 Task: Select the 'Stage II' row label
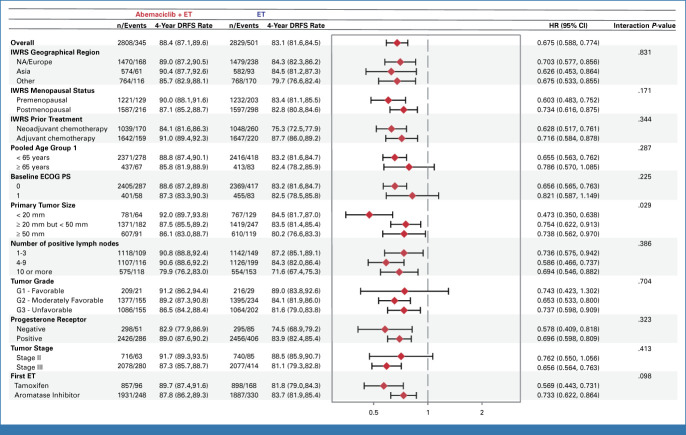[x=28, y=358]
